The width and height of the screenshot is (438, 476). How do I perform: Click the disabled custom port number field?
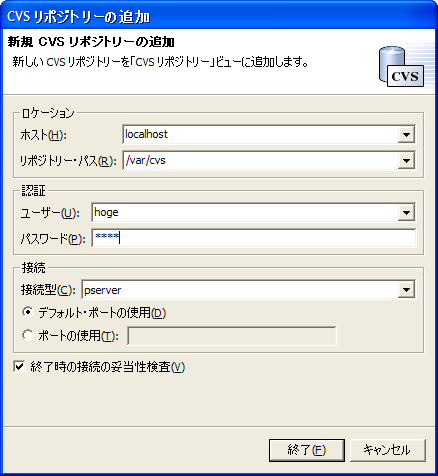(232, 336)
